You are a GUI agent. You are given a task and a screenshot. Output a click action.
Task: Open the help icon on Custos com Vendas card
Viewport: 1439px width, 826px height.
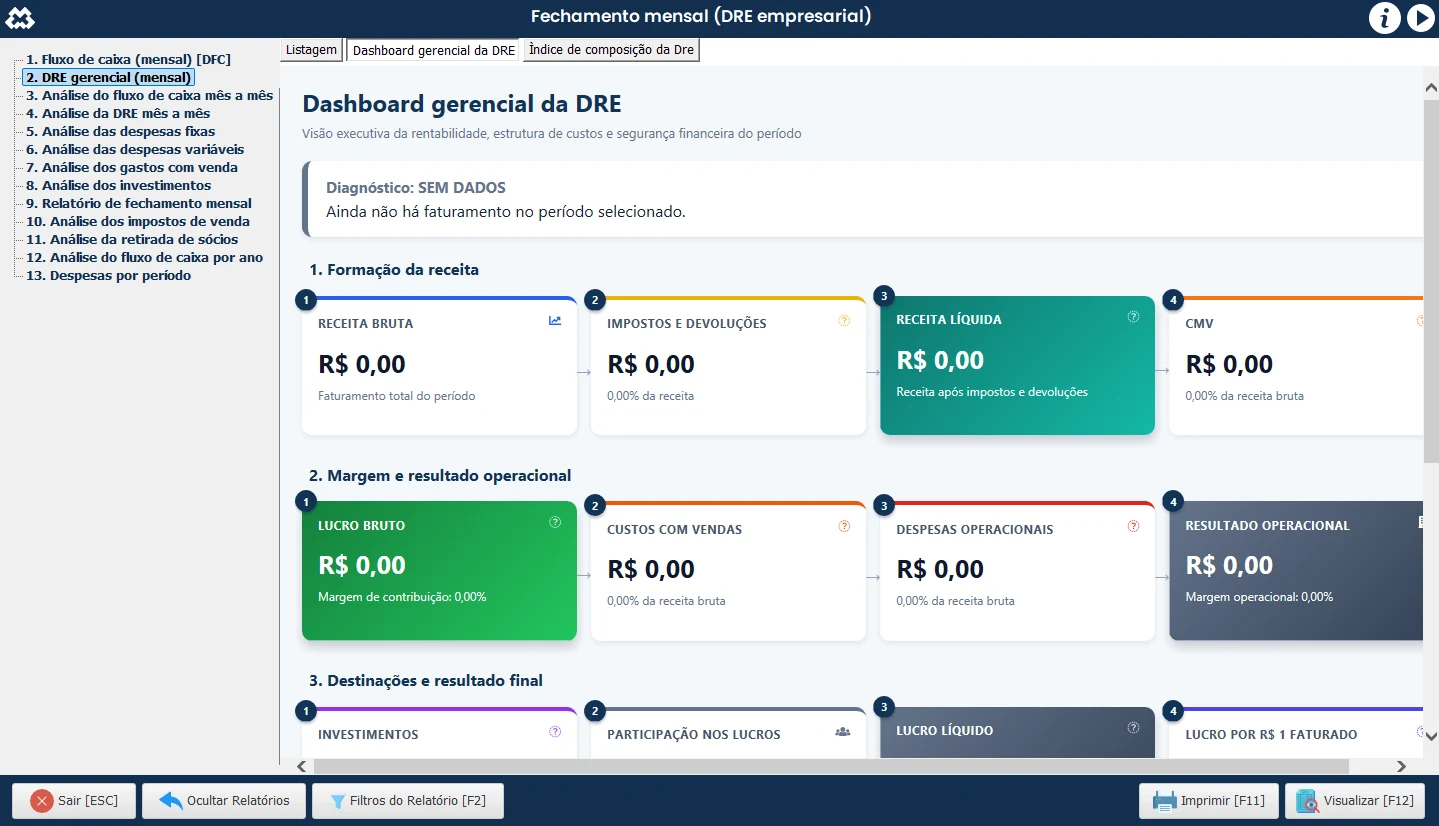pos(844,526)
